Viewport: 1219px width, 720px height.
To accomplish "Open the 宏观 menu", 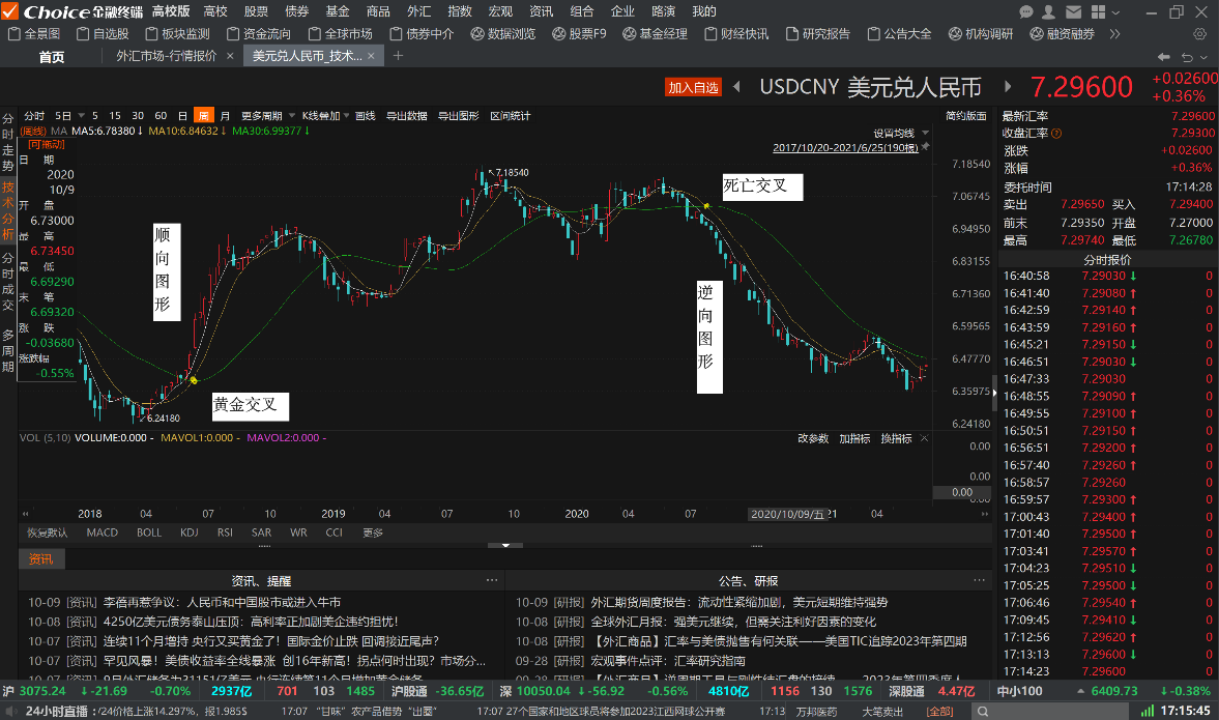I will [x=500, y=12].
